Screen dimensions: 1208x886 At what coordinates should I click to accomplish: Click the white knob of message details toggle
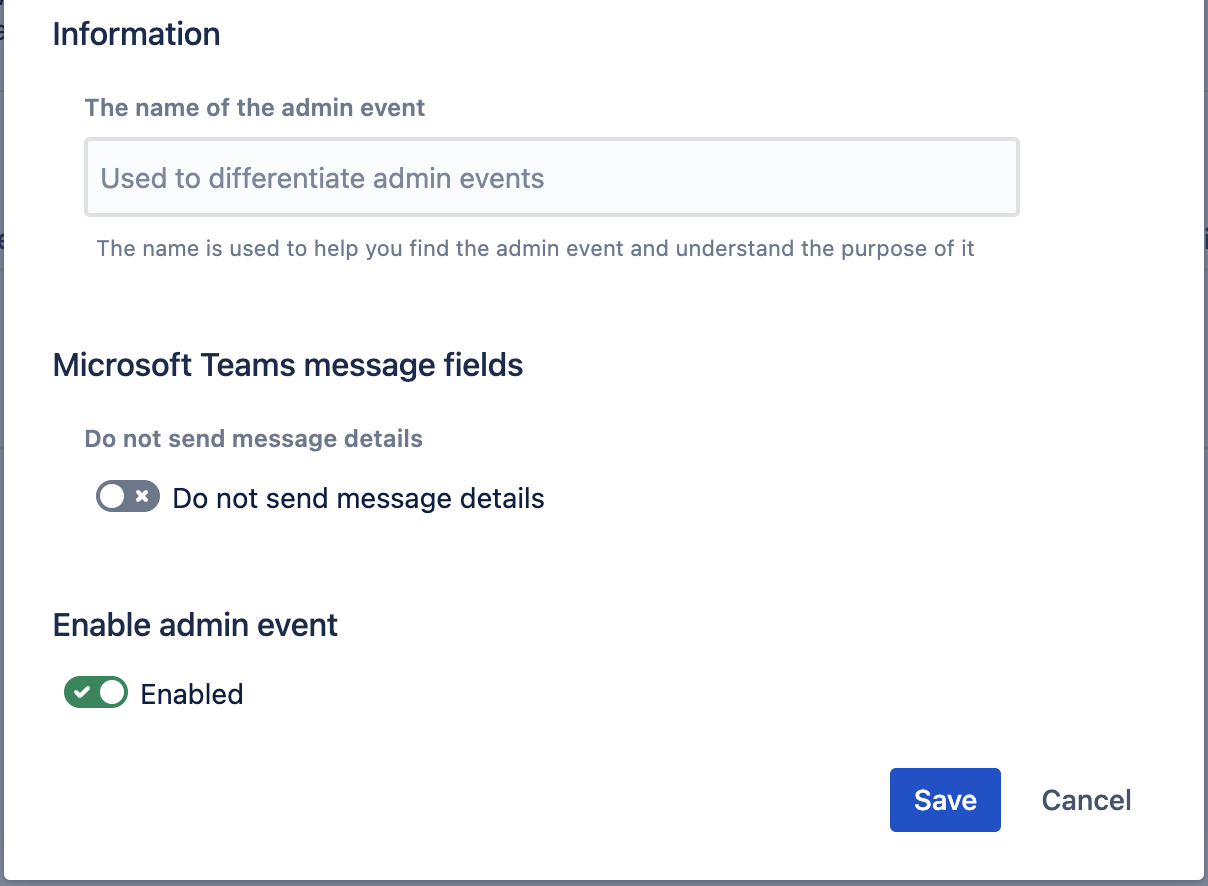tap(112, 497)
